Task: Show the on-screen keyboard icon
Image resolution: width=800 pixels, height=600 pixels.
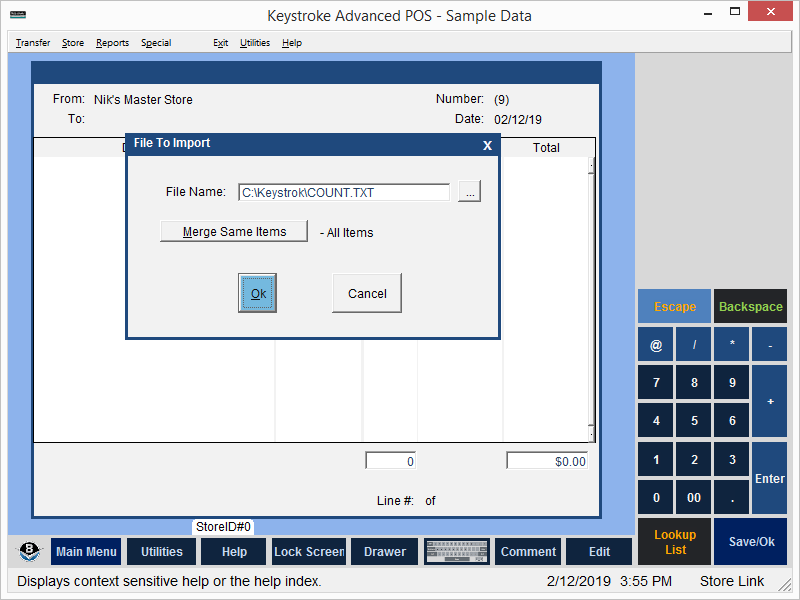Action: tap(457, 552)
